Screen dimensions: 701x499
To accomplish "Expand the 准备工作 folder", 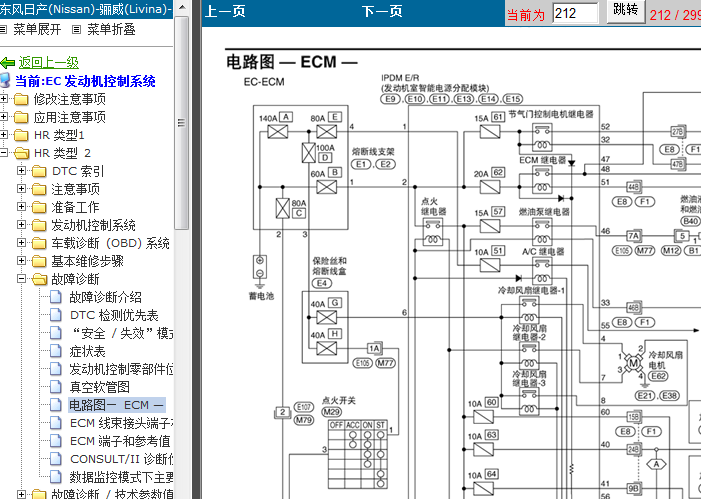I will click(x=21, y=207).
